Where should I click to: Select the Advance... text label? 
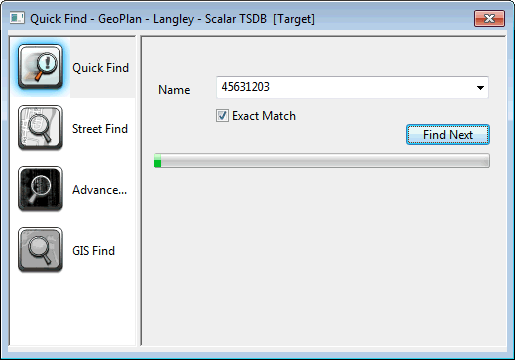click(99, 190)
